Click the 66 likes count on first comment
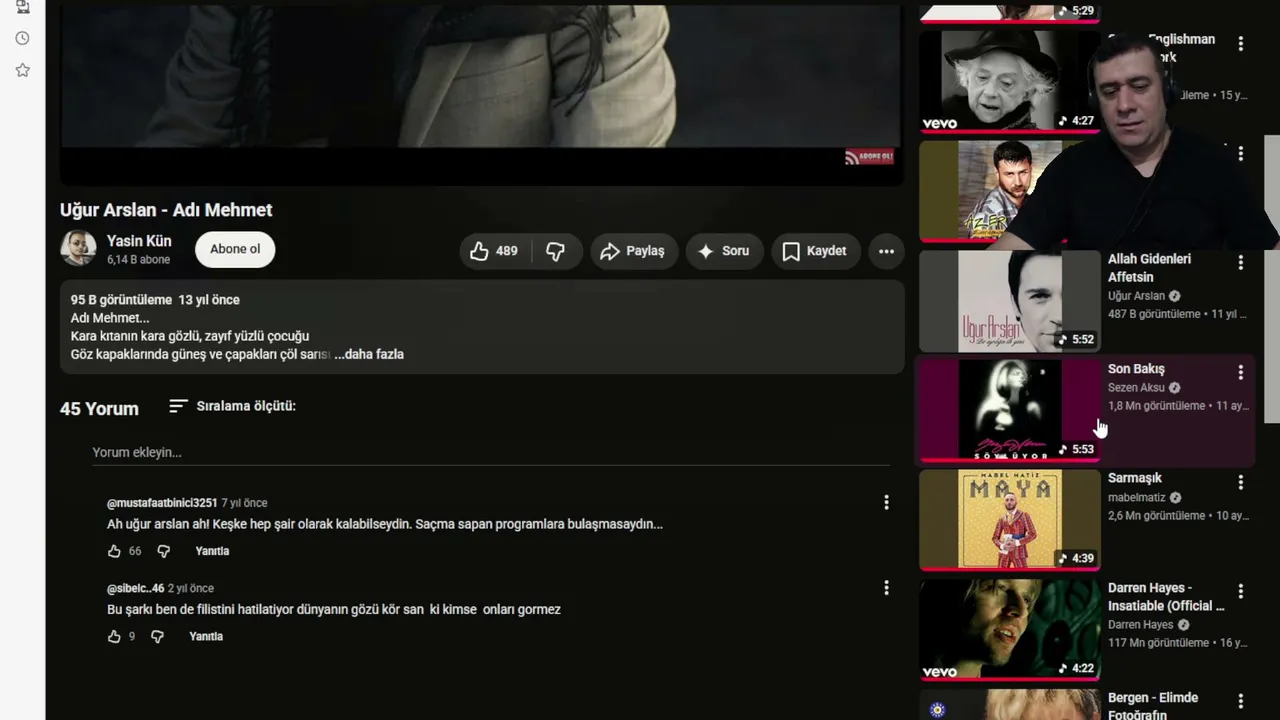Viewport: 1280px width, 720px height. click(x=135, y=551)
